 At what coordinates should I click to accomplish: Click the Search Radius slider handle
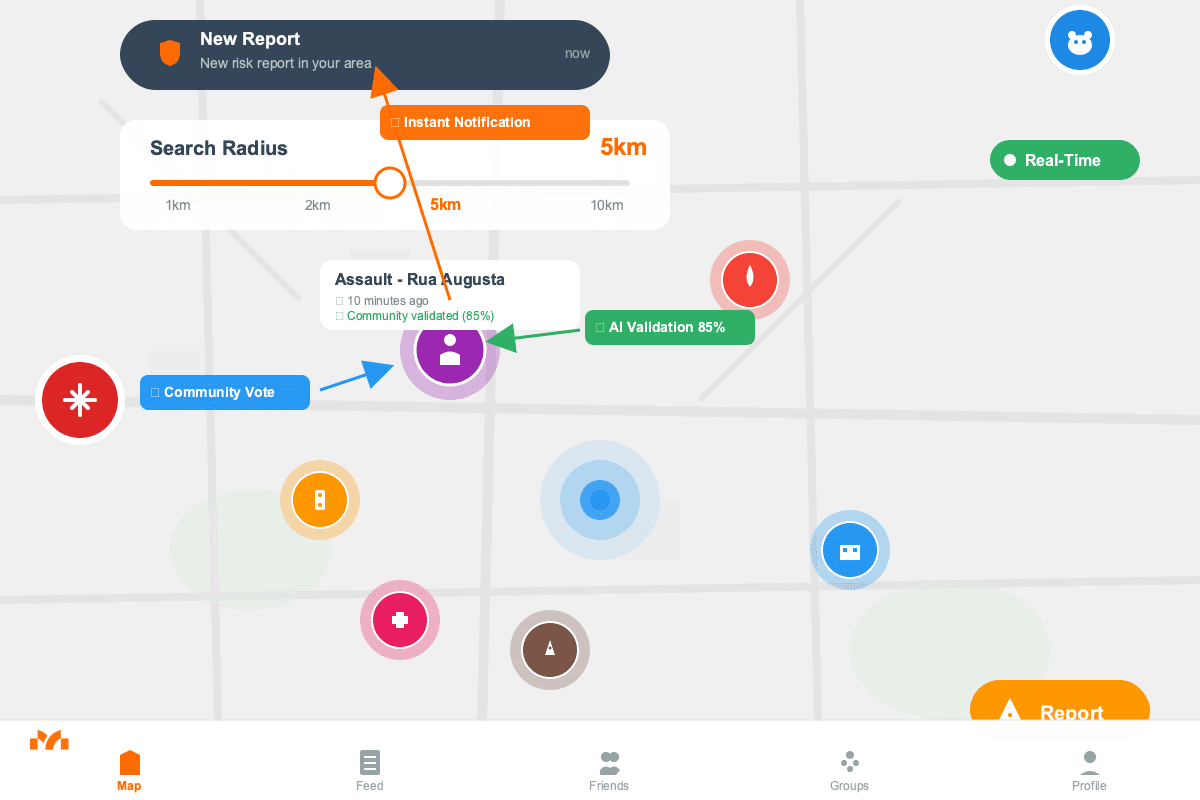(x=389, y=183)
